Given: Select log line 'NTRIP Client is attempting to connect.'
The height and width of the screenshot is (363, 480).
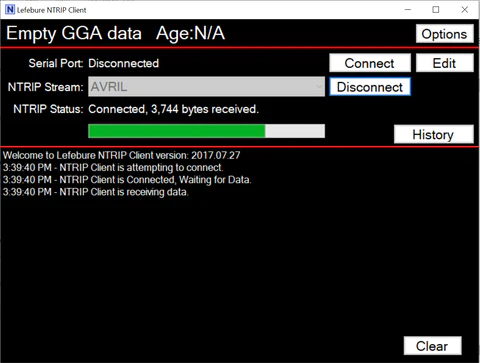Looking at the screenshot, I should [113, 167].
